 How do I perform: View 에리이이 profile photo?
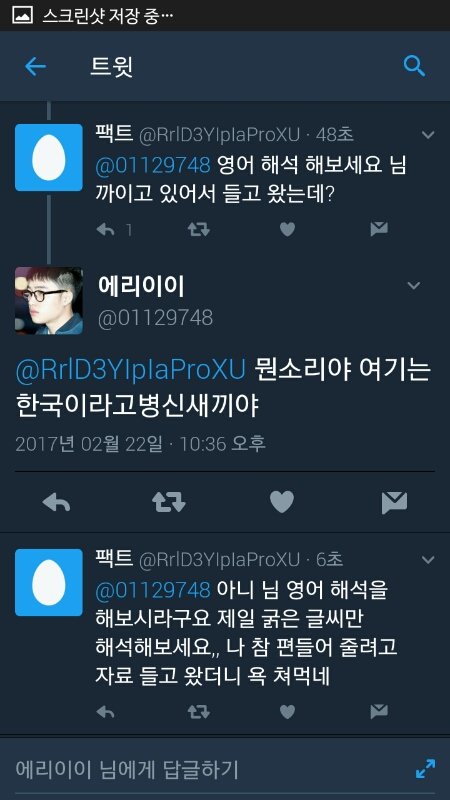(x=49, y=301)
